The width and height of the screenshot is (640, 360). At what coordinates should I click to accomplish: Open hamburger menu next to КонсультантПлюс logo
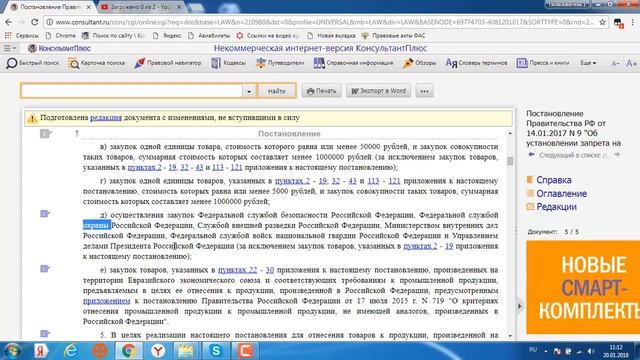[x=9, y=48]
